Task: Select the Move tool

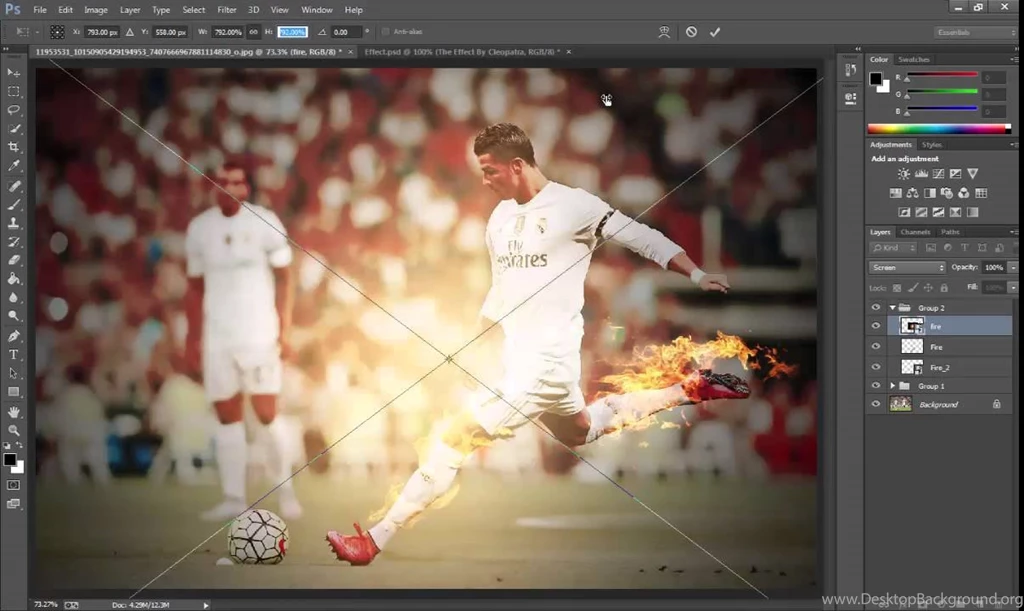Action: (13, 73)
